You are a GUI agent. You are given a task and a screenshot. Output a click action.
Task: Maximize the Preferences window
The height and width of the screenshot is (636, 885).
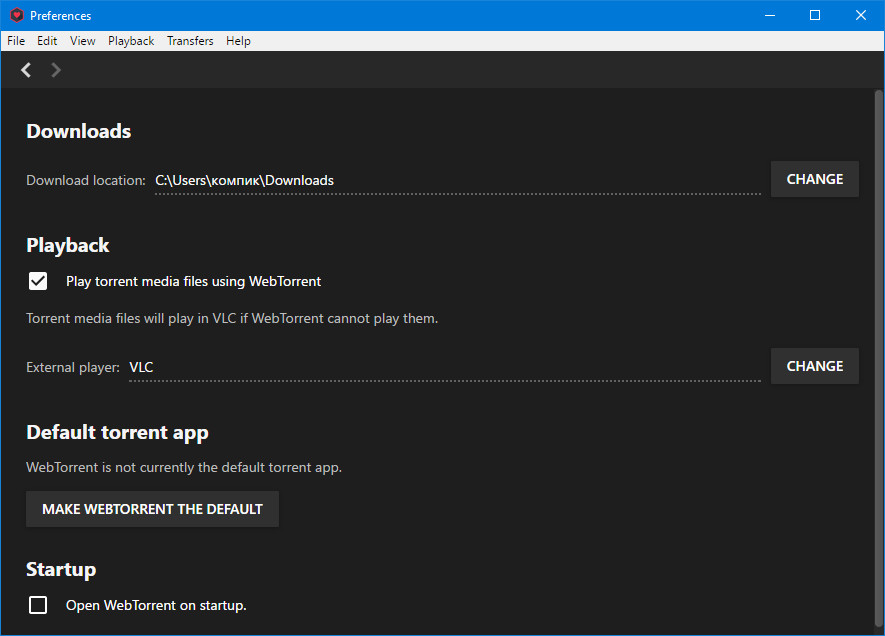(x=815, y=15)
